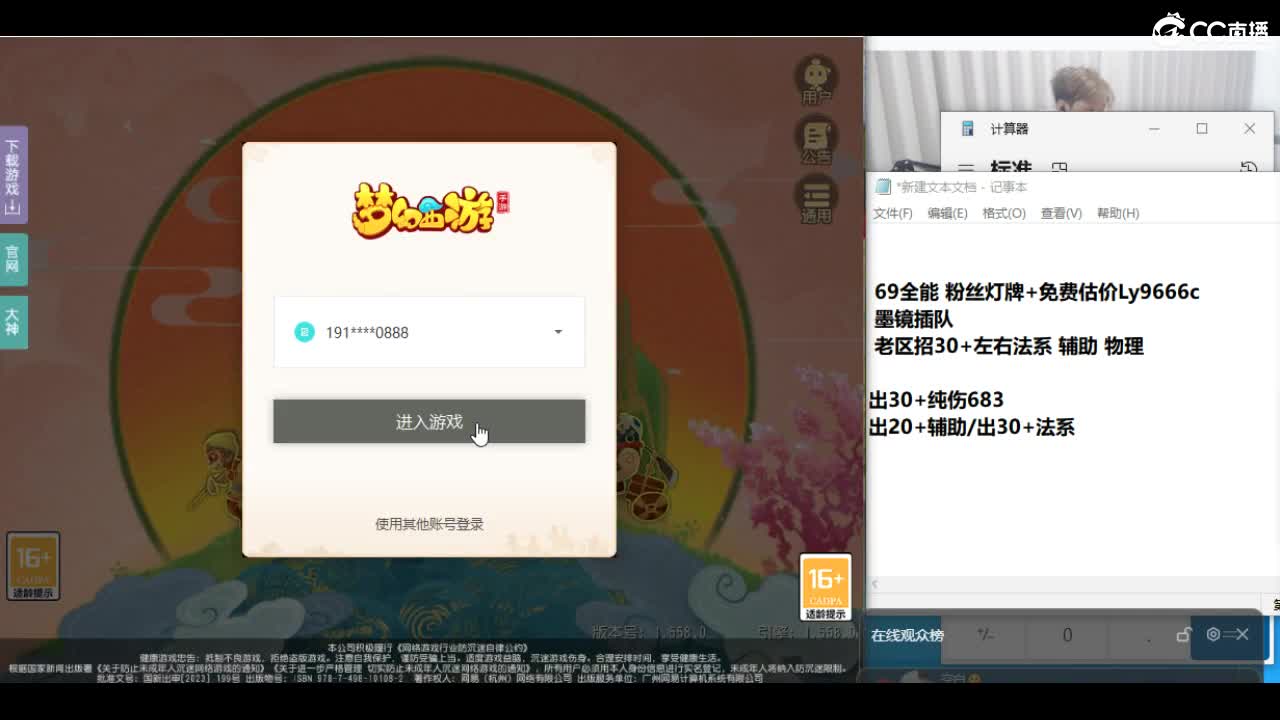
Task: Click the CC直播 logo
Action: click(1211, 29)
